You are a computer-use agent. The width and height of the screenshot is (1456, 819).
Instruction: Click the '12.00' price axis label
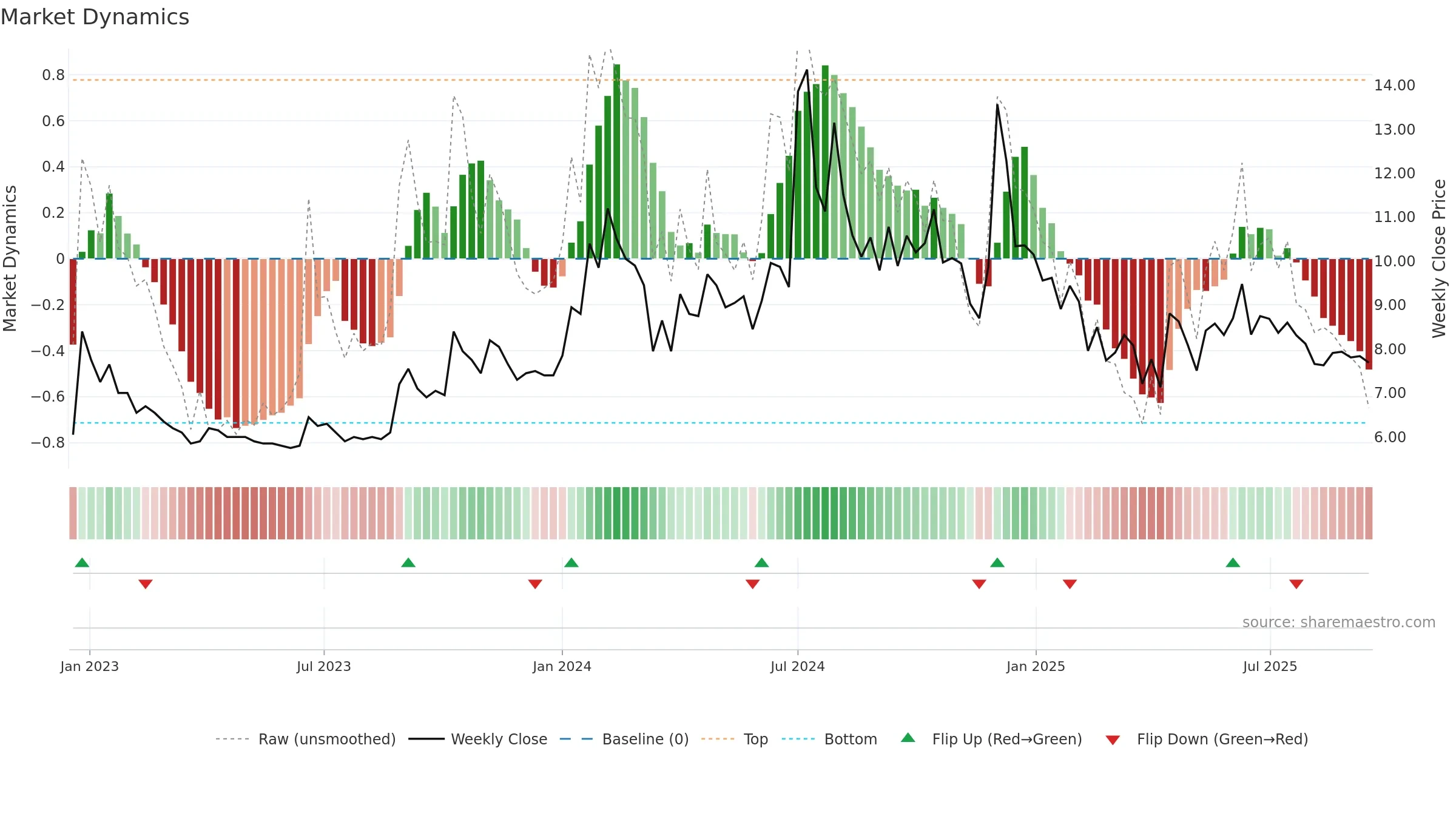[1395, 173]
